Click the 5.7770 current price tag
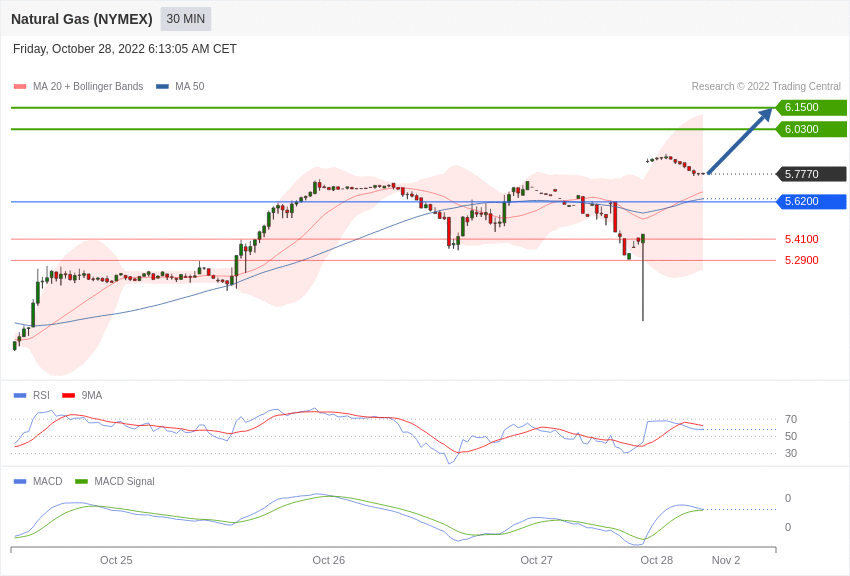This screenshot has height=576, width=850. 811,174
